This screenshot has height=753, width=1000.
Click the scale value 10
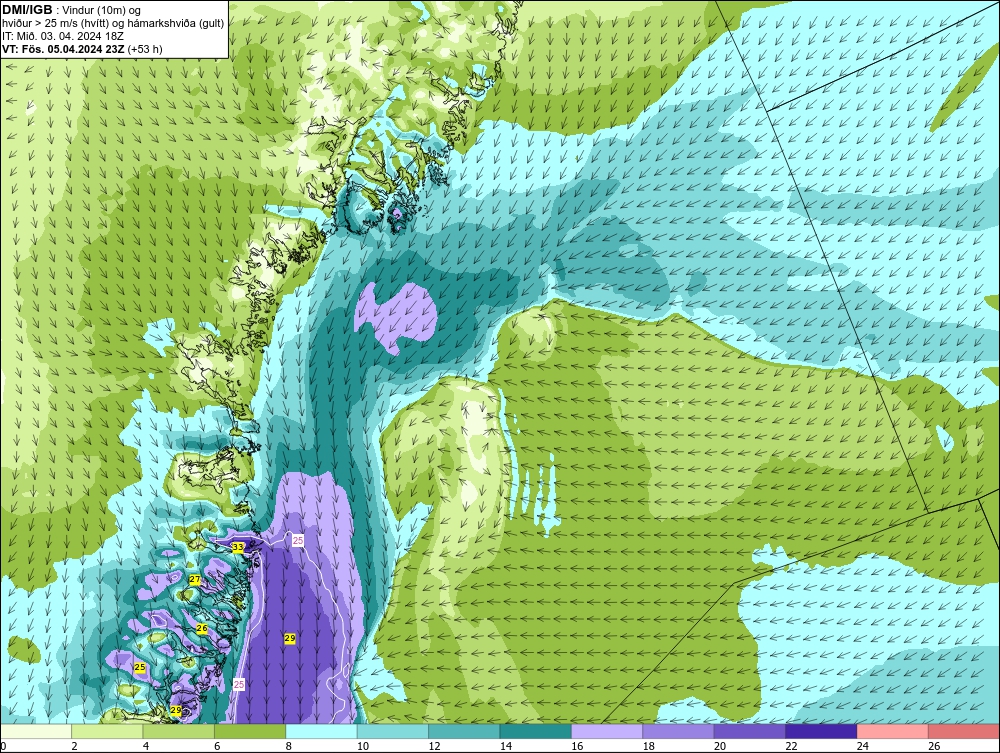(x=362, y=746)
